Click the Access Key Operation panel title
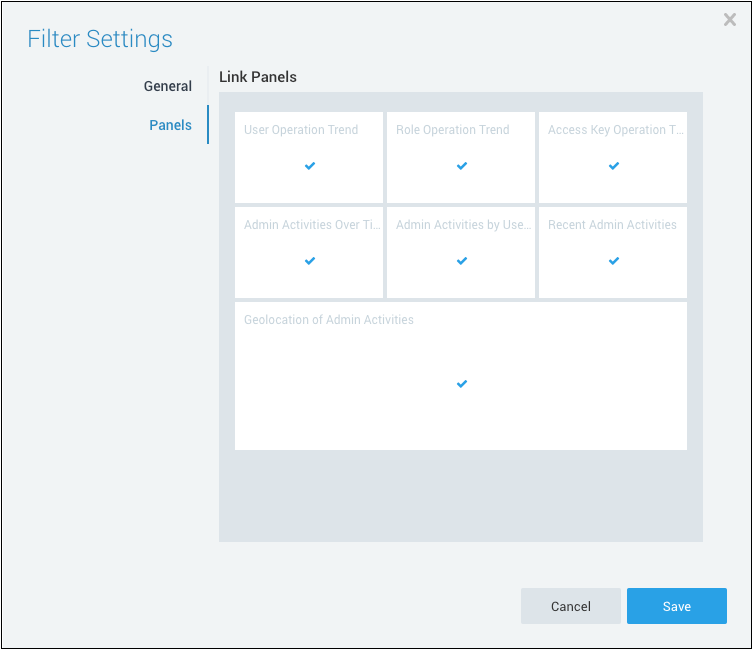 [614, 130]
